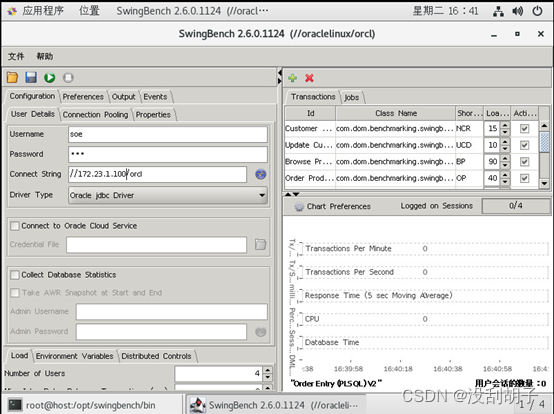Click the admin password test icon

[x=261, y=332]
